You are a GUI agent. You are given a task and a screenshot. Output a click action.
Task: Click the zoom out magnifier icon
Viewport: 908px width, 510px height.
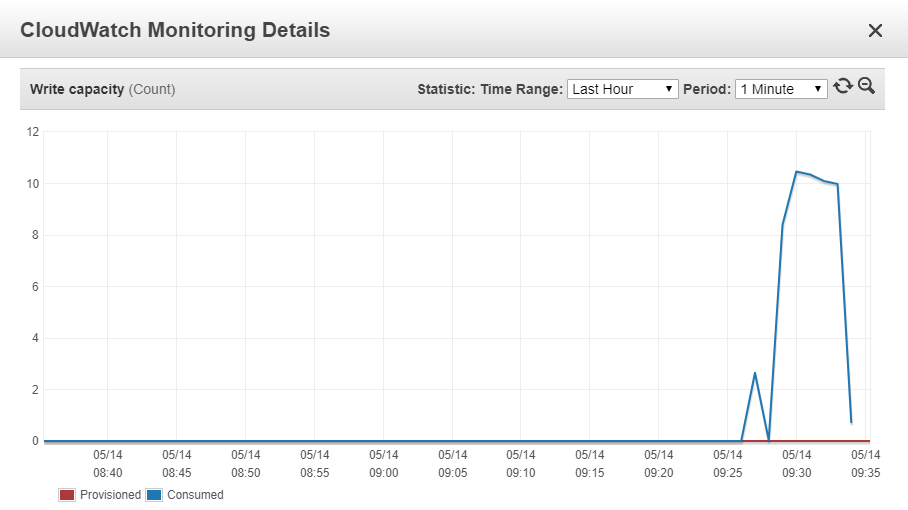point(866,86)
